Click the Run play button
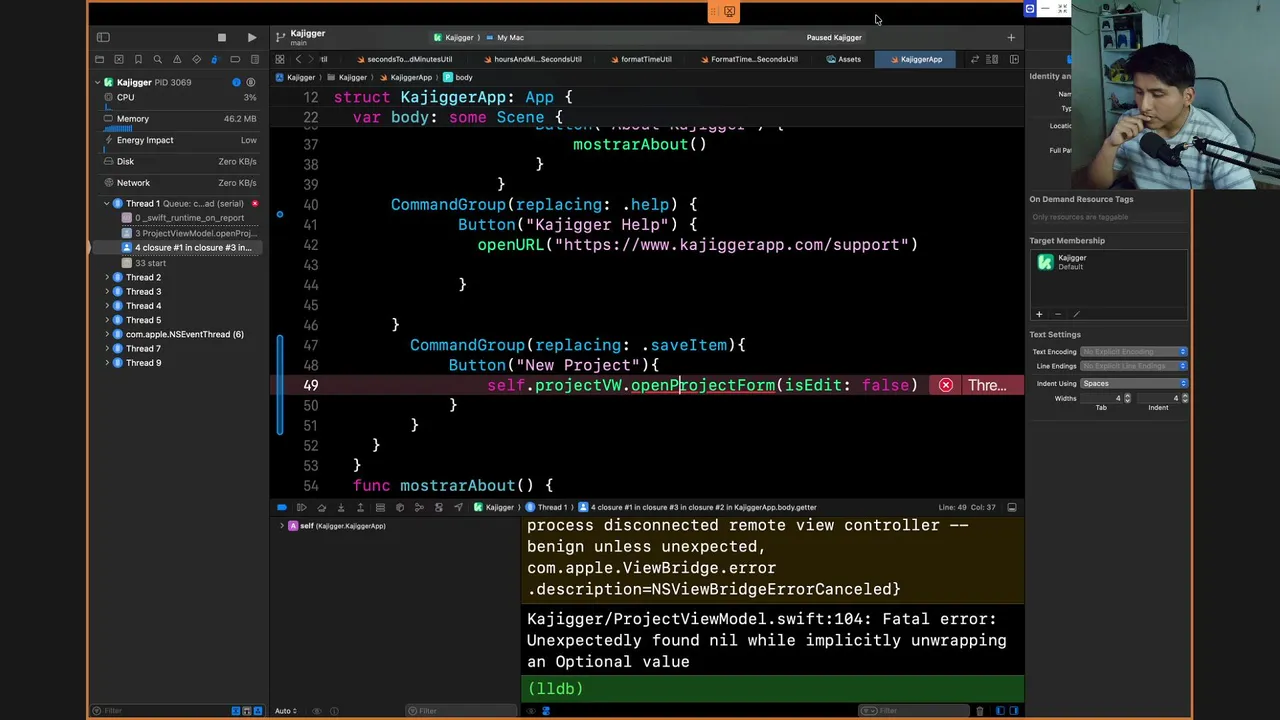This screenshot has height=720, width=1280. click(251, 37)
